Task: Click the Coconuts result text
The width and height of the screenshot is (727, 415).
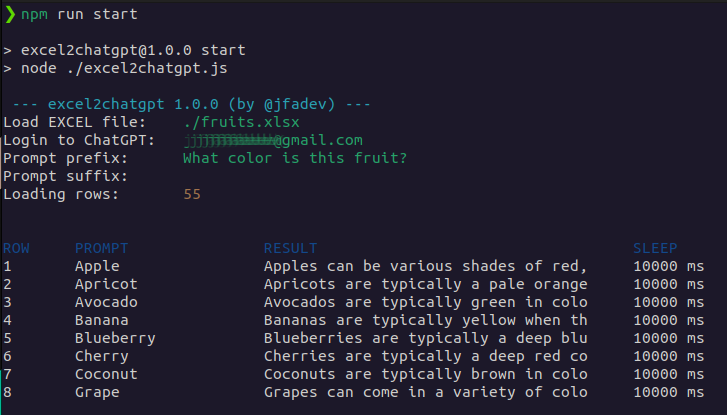Action: point(426,374)
